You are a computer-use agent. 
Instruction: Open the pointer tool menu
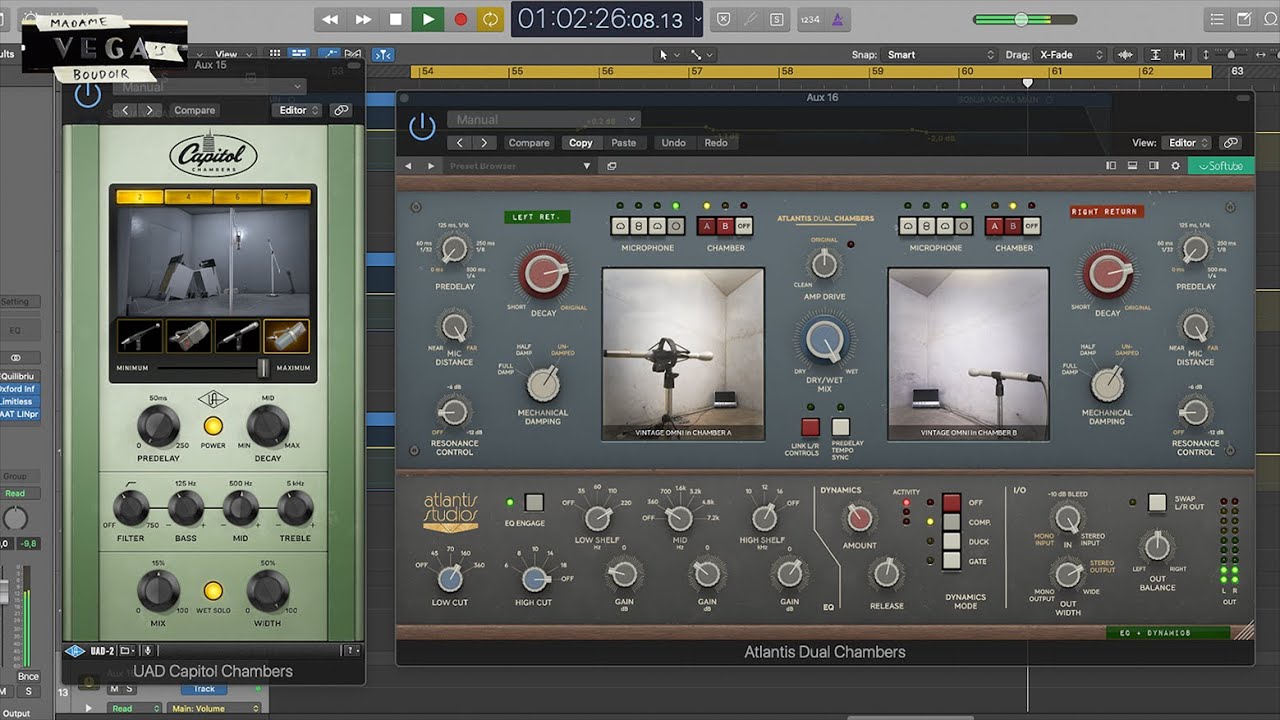click(667, 55)
